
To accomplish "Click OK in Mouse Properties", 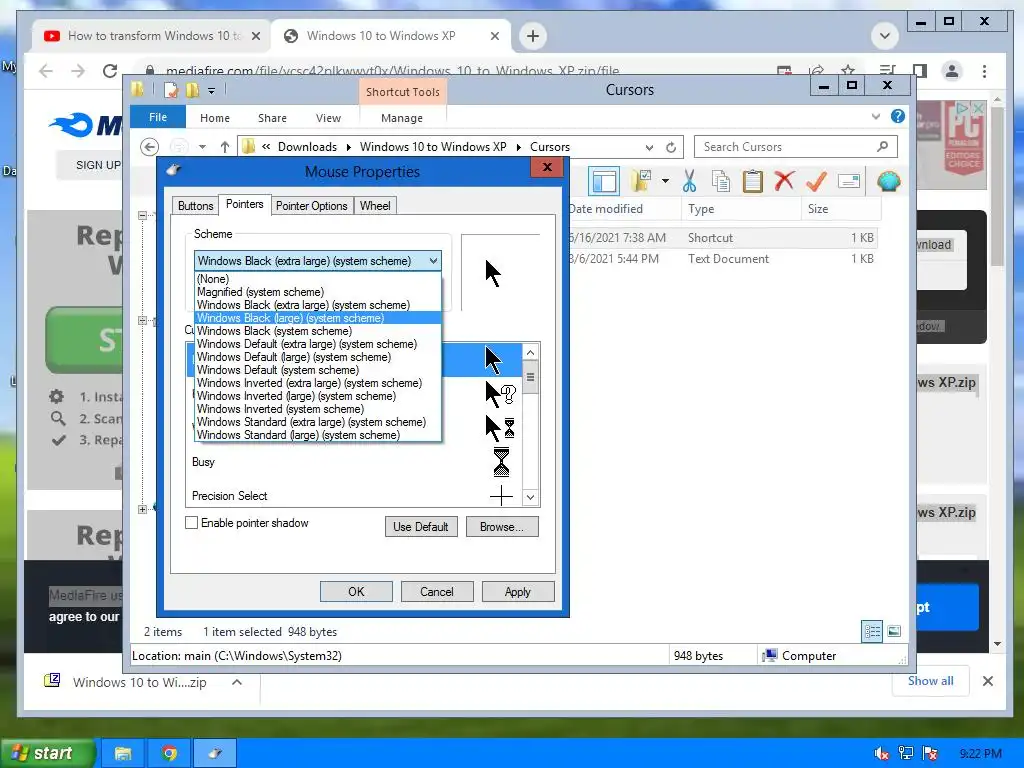I will click(x=356, y=592).
